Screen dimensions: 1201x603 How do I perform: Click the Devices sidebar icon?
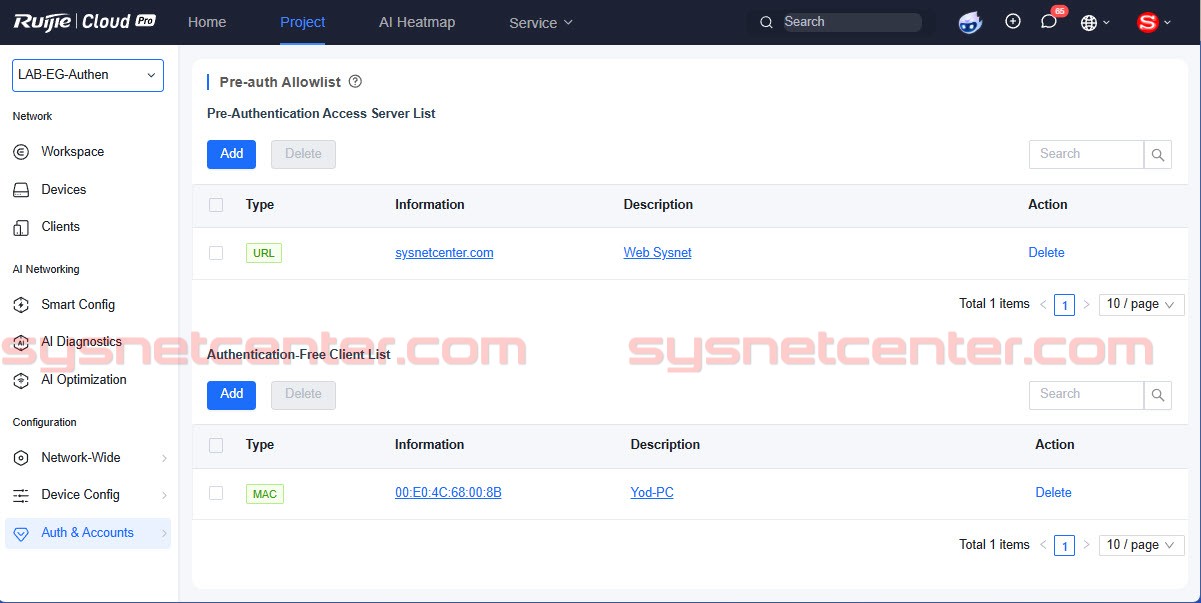(x=21, y=190)
